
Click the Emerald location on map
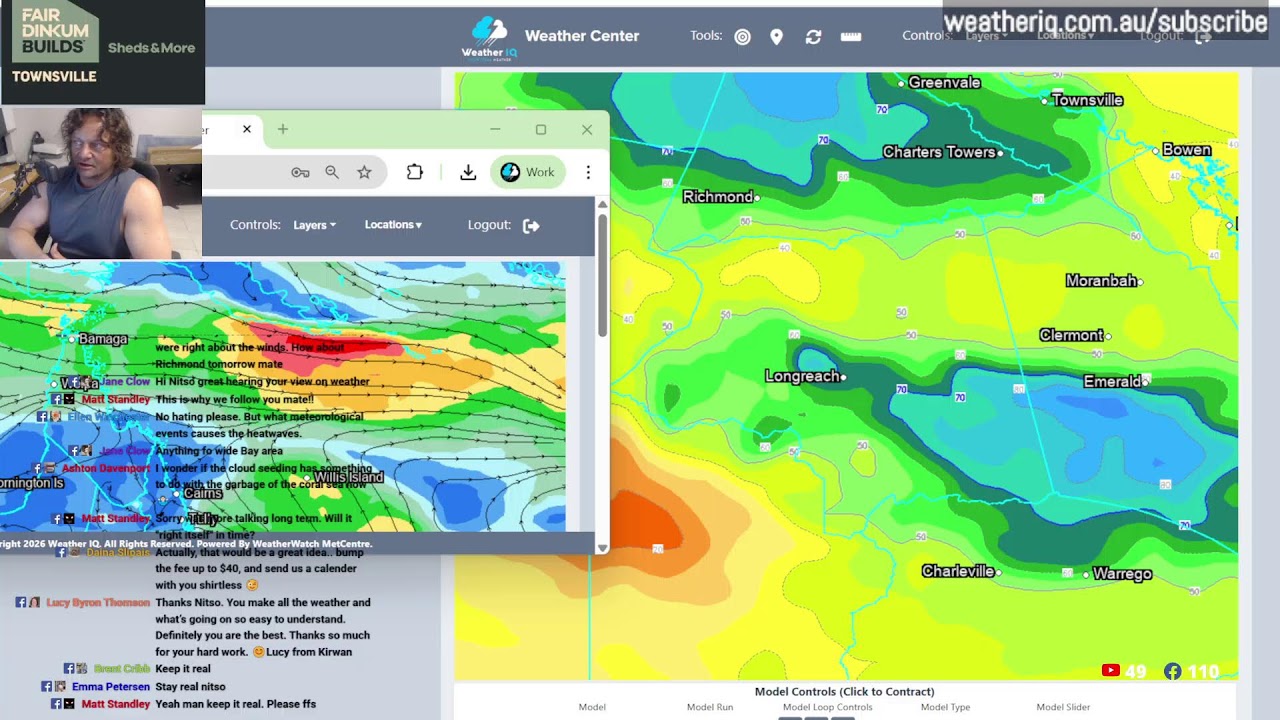[x=1113, y=381]
